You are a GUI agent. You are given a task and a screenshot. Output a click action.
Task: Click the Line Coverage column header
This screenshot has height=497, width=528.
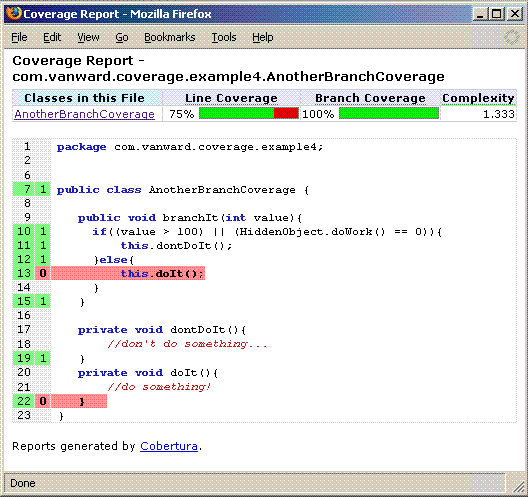231,98
